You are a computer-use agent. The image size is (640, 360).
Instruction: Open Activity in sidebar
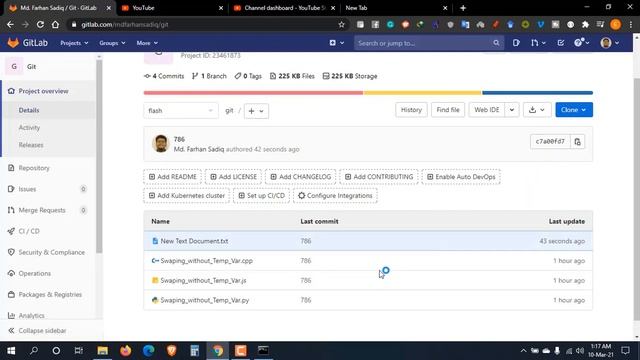(29, 127)
